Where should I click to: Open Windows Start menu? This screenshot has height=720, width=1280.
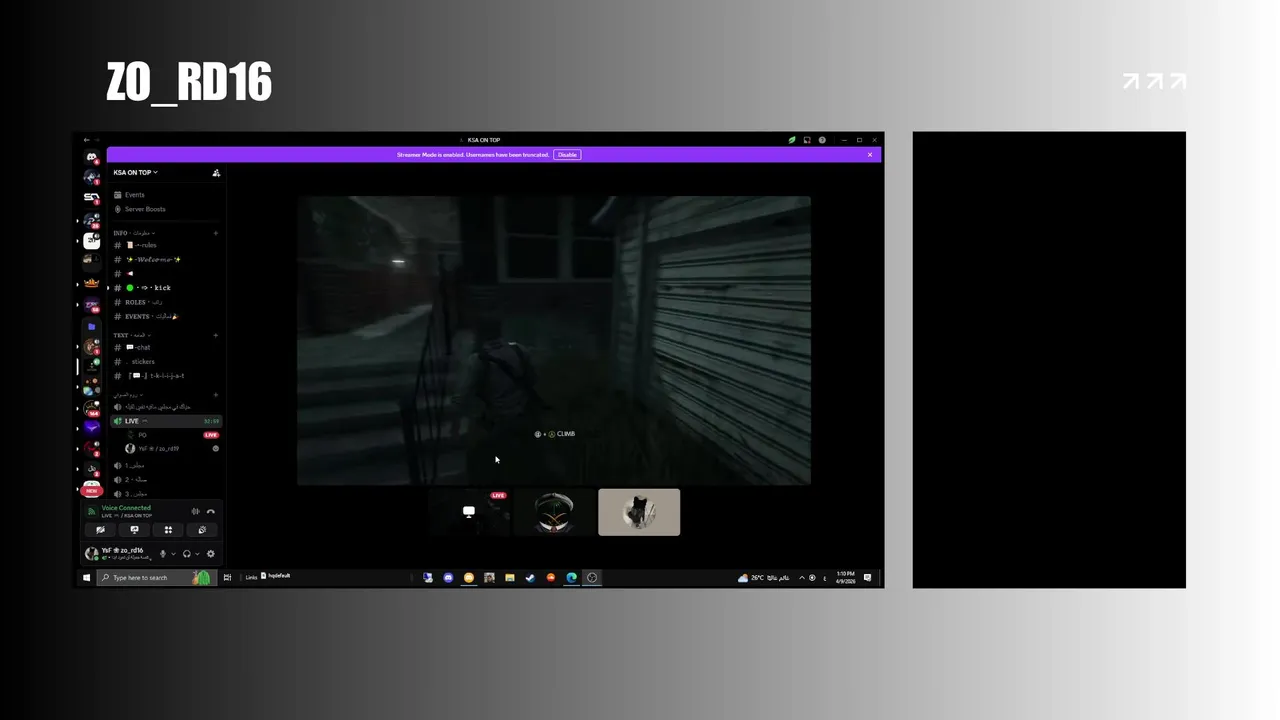click(86, 577)
